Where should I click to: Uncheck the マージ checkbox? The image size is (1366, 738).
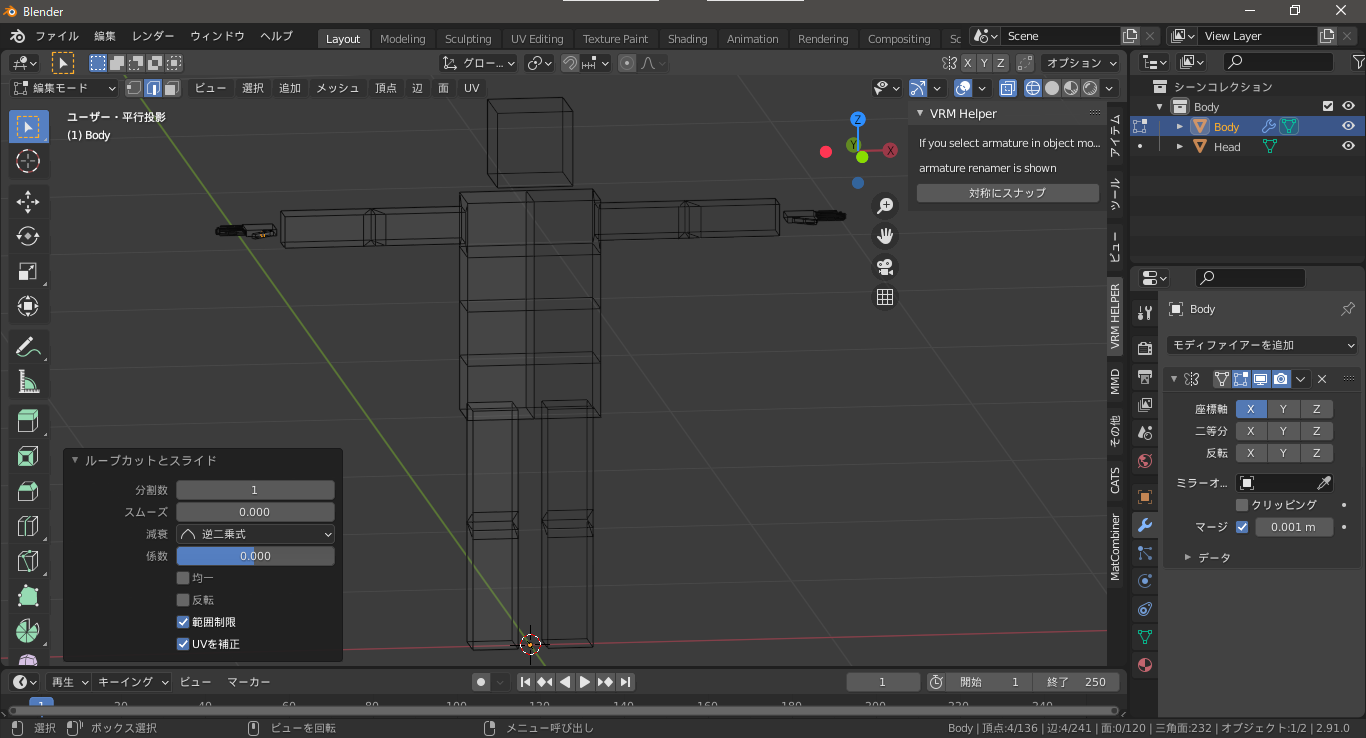[1242, 527]
